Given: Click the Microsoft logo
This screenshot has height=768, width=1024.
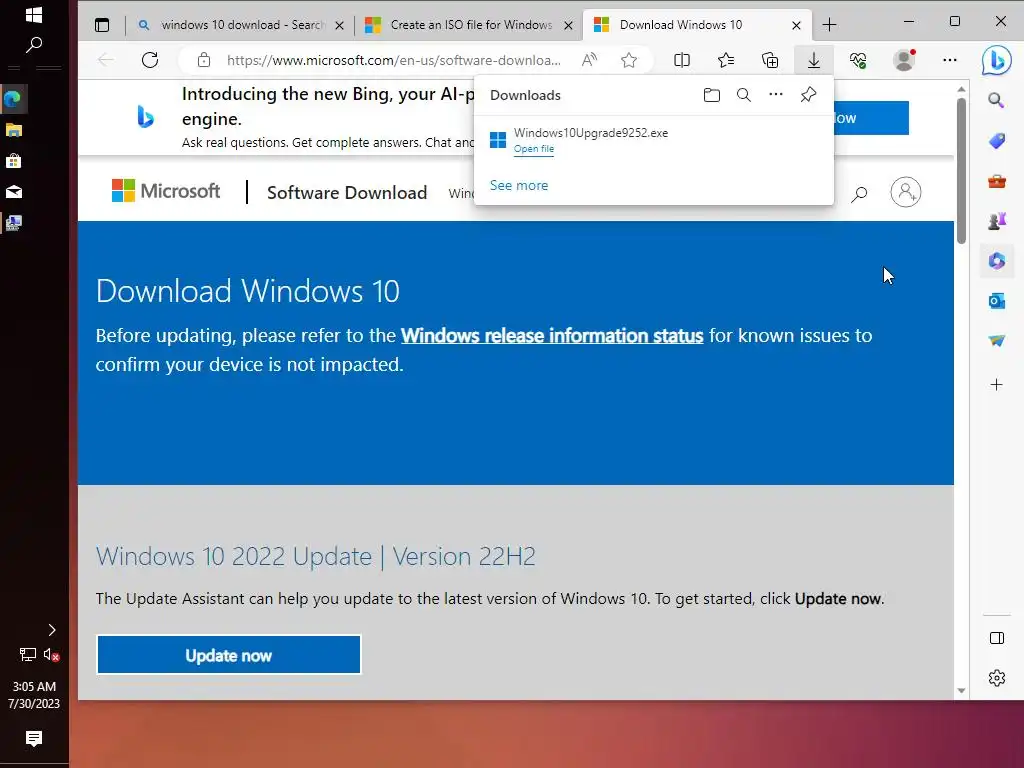Looking at the screenshot, I should coord(166,191).
